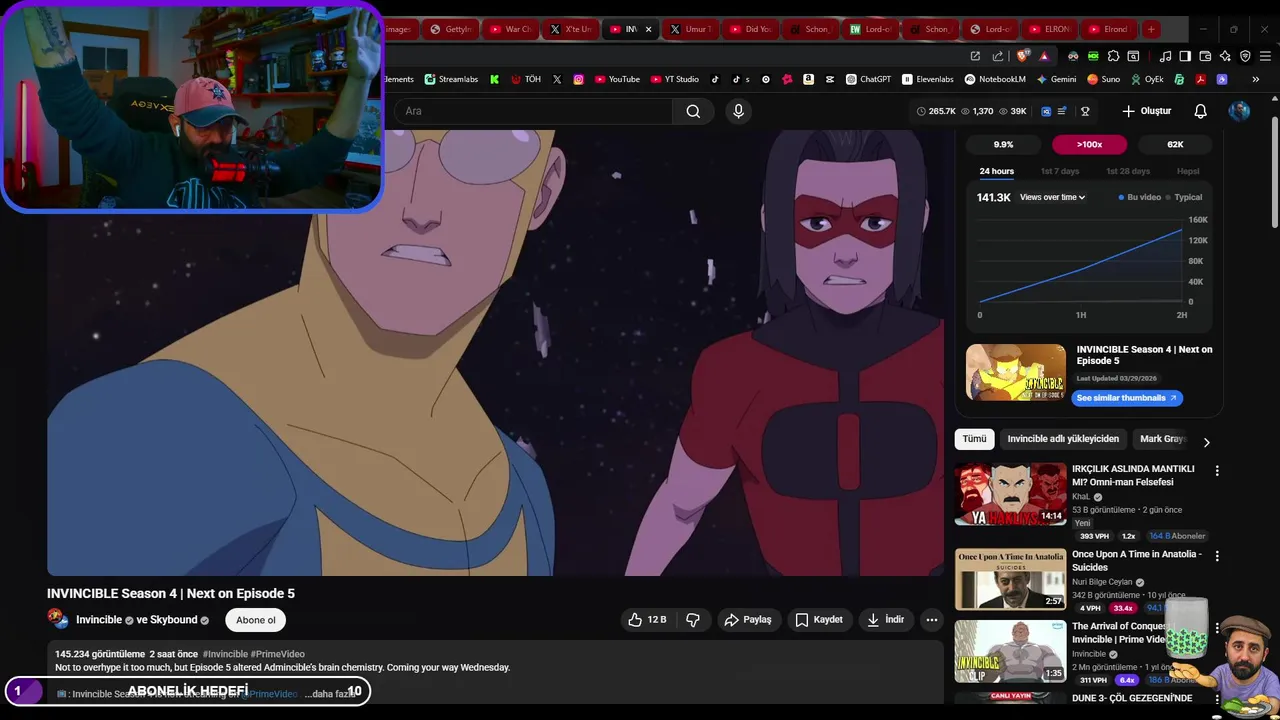Image resolution: width=1280 pixels, height=720 pixels.
Task: Click the İndir download button
Action: pos(885,620)
